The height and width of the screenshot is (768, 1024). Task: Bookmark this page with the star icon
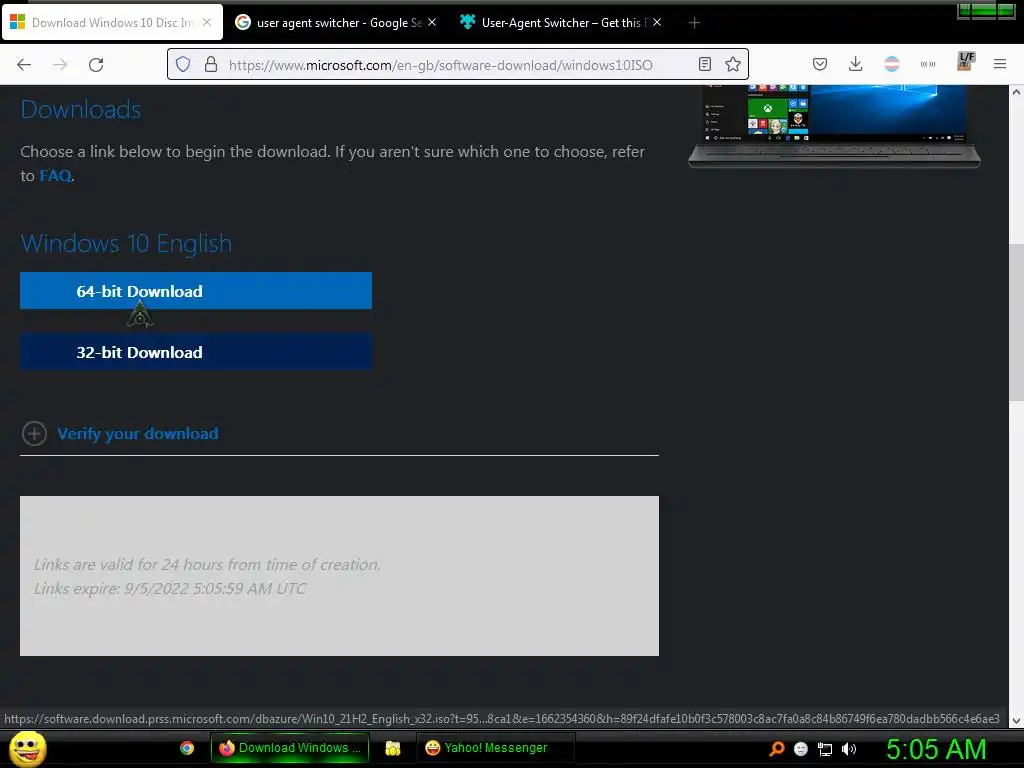(733, 64)
